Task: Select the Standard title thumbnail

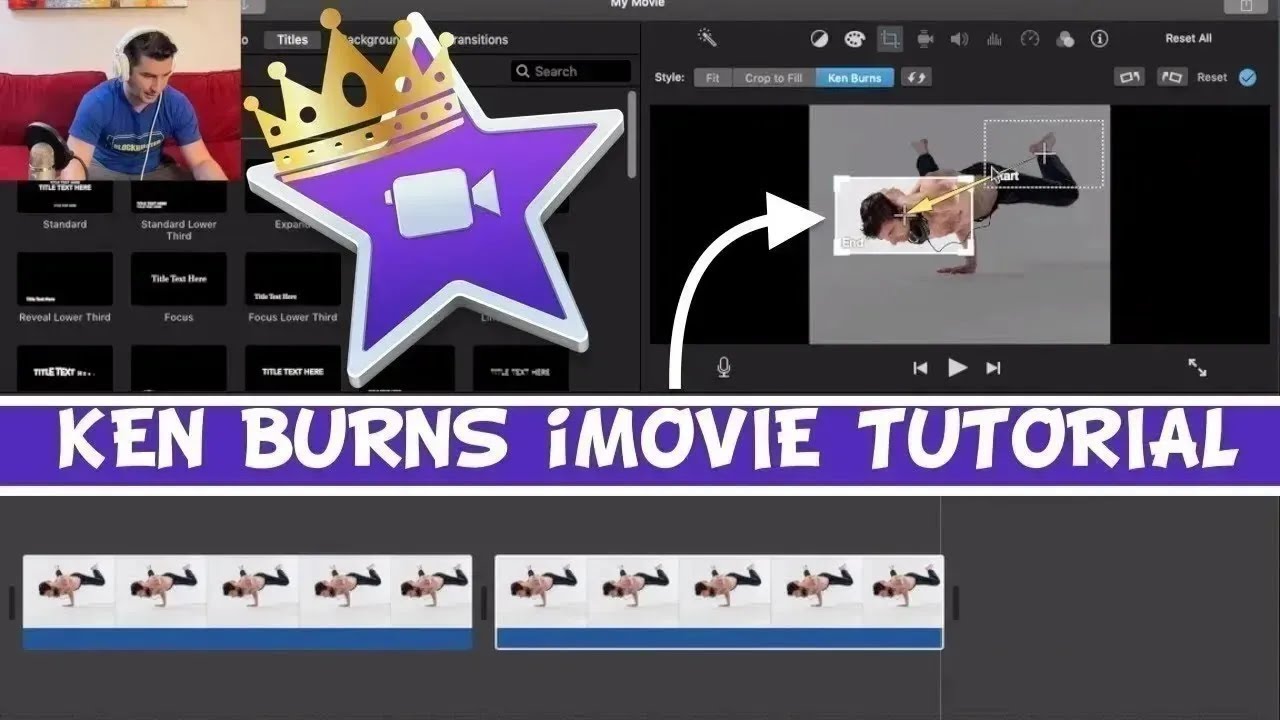Action: coord(65,198)
